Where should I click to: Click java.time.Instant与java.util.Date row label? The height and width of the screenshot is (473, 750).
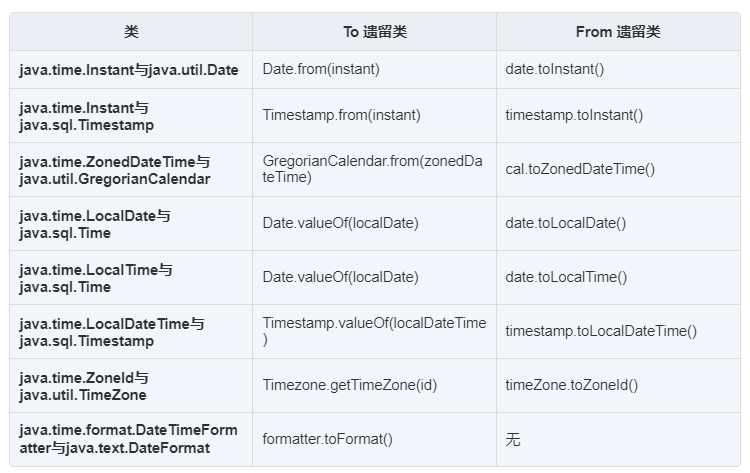131,69
